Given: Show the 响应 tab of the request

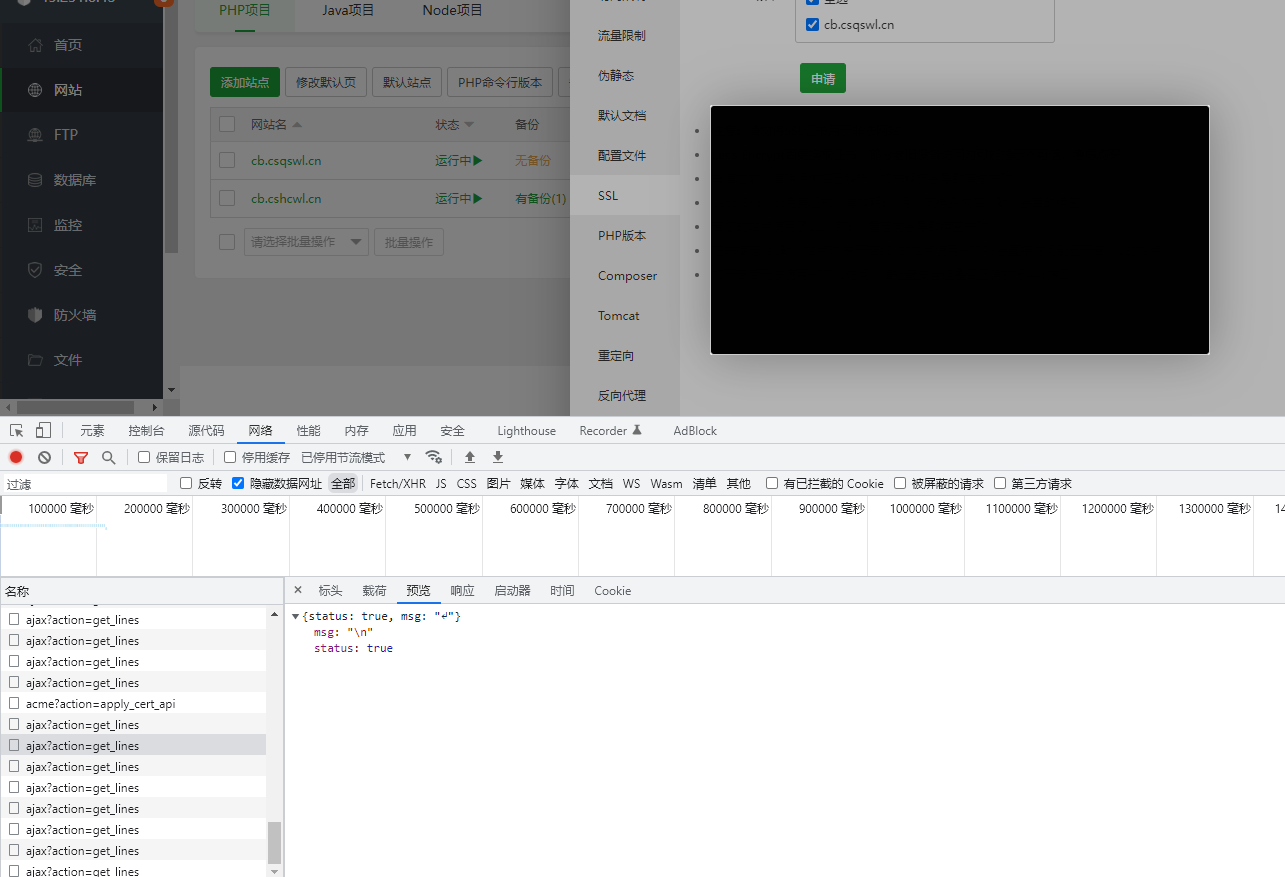Looking at the screenshot, I should (x=462, y=590).
